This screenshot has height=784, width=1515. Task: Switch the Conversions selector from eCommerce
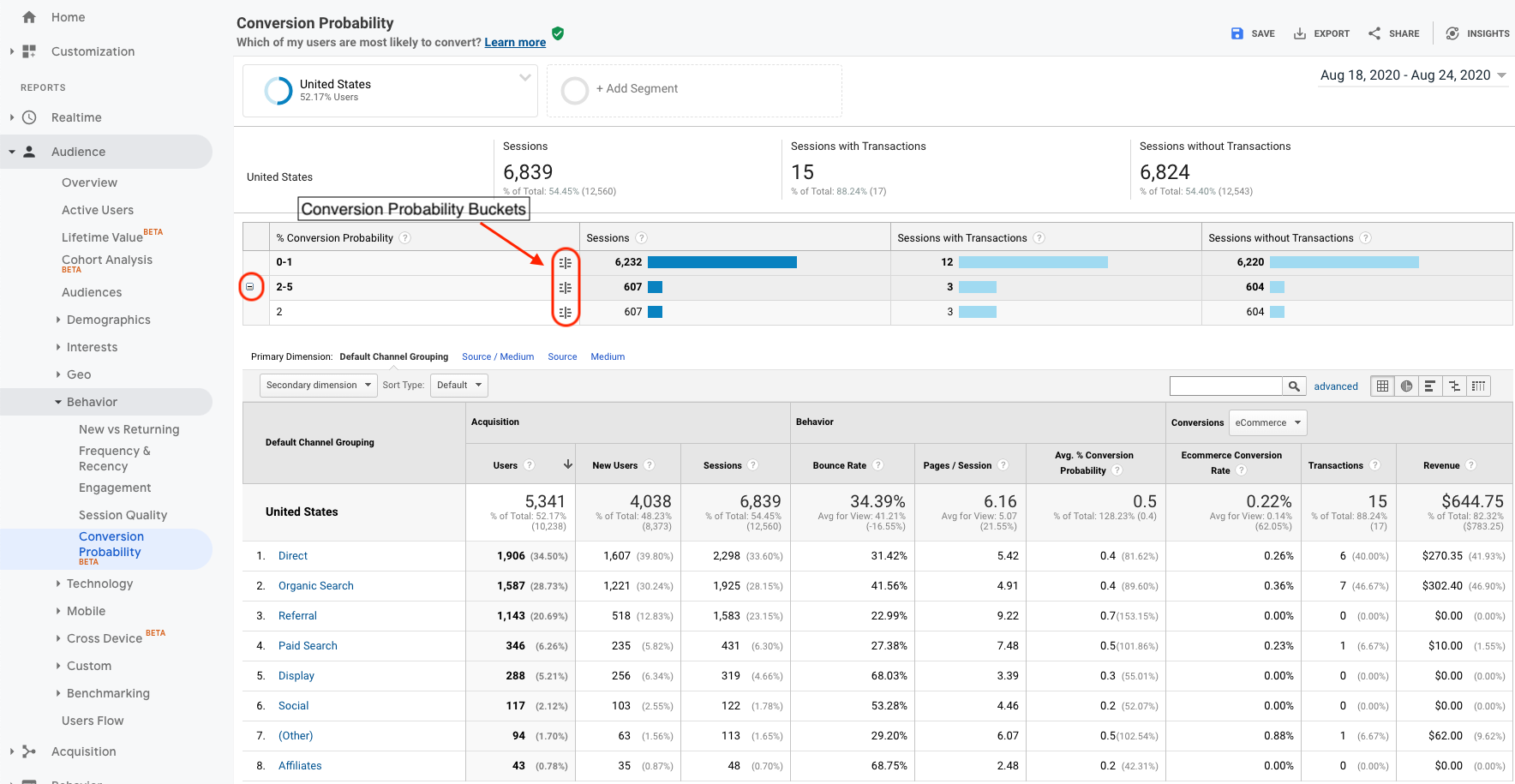tap(1267, 422)
